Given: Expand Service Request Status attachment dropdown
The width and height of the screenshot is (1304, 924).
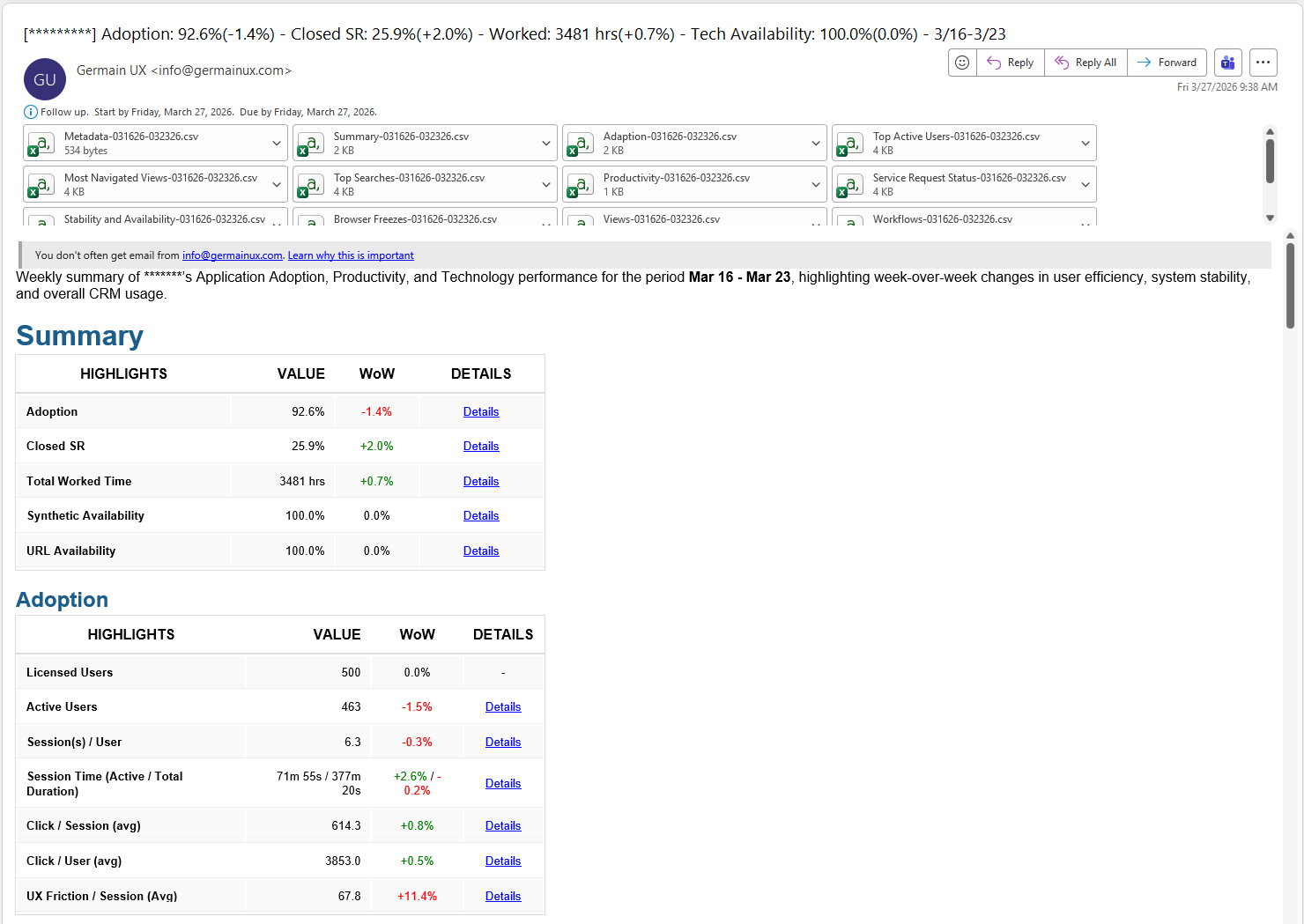Looking at the screenshot, I should 1085,185.
